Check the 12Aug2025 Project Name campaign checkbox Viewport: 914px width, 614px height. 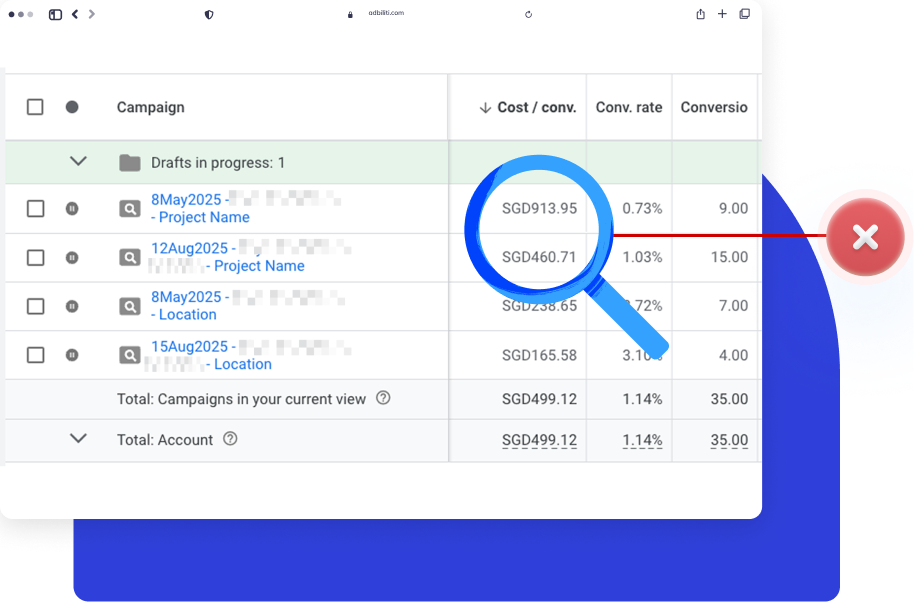[x=35, y=257]
